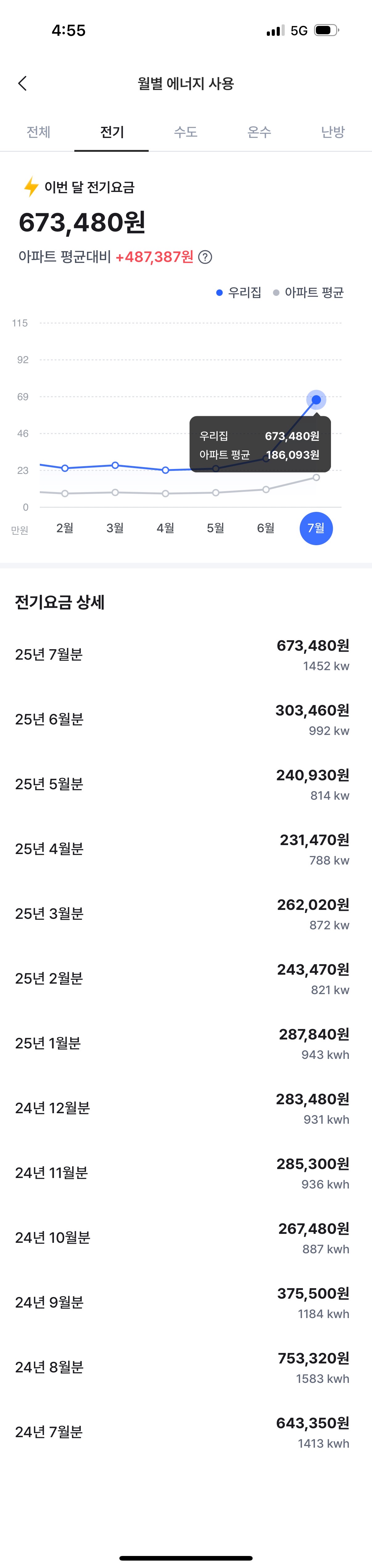Tap the chart point for 7월 usage
372x1568 pixels.
point(316,400)
